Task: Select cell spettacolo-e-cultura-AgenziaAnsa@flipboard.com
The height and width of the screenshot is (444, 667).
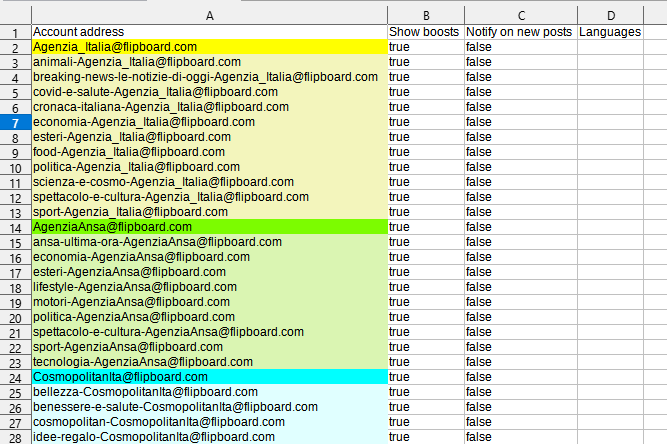Action: click(x=210, y=332)
